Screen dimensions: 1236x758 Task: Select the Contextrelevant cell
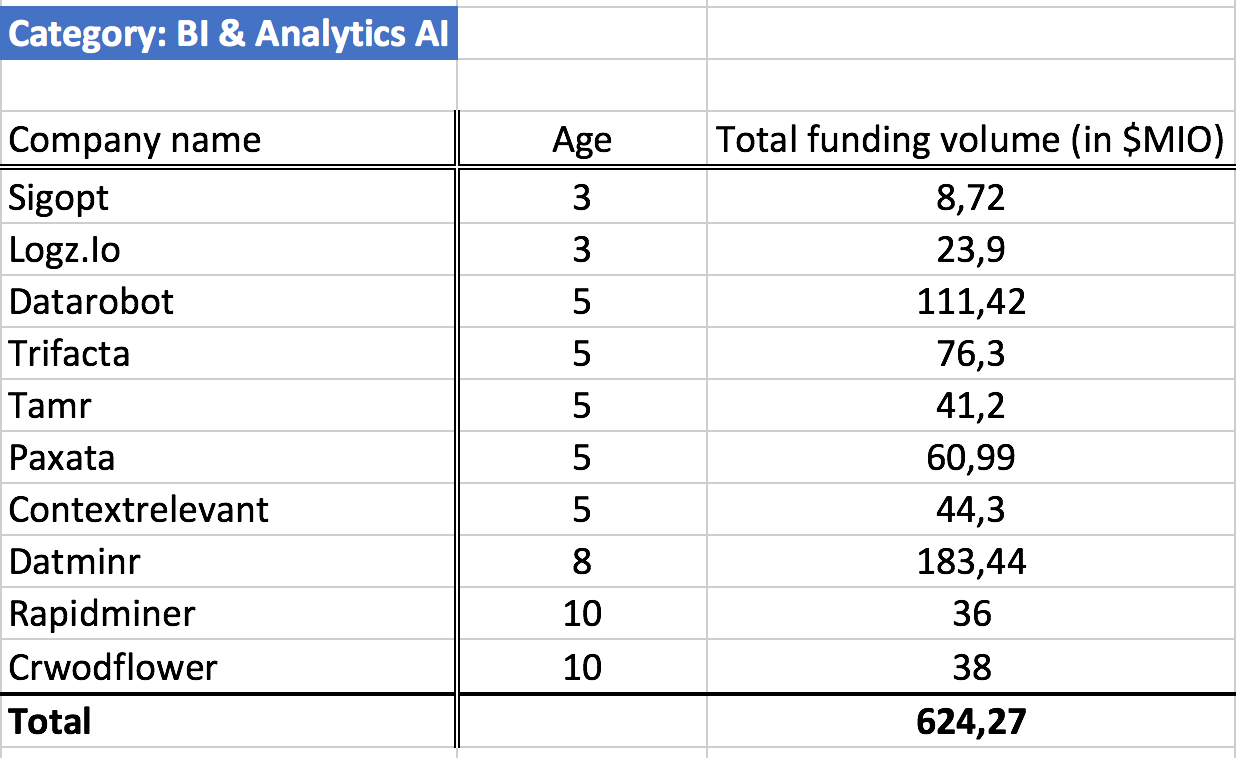[x=139, y=509]
